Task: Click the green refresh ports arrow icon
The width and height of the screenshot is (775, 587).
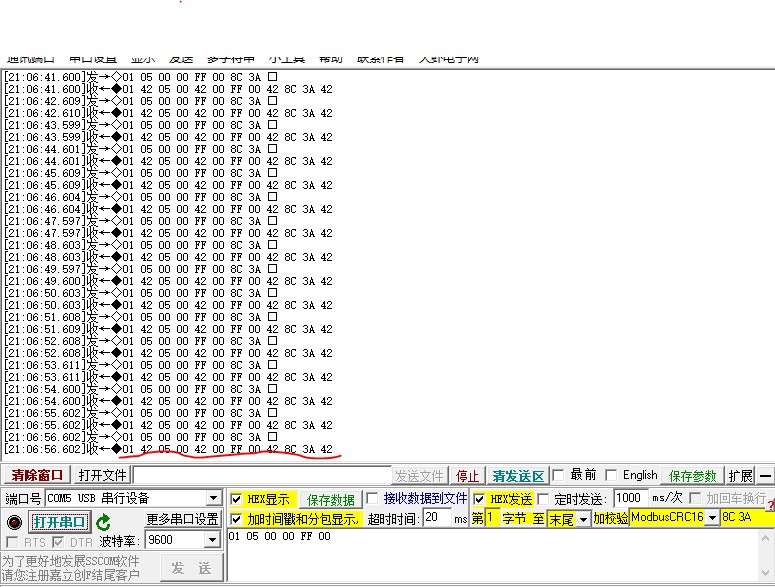Action: [104, 522]
